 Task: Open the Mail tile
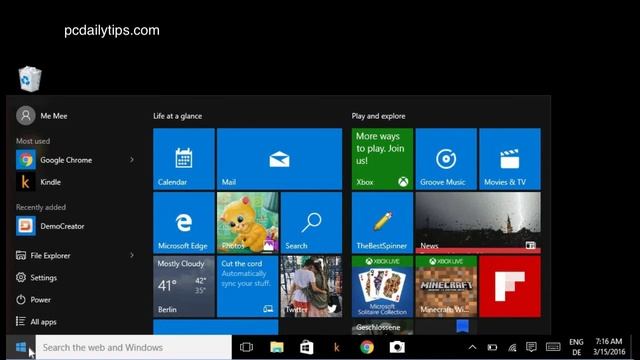pyautogui.click(x=280, y=159)
